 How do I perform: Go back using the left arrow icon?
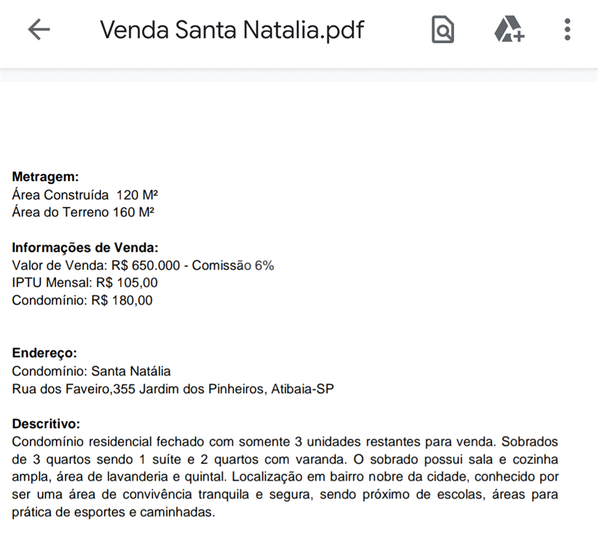[x=39, y=29]
